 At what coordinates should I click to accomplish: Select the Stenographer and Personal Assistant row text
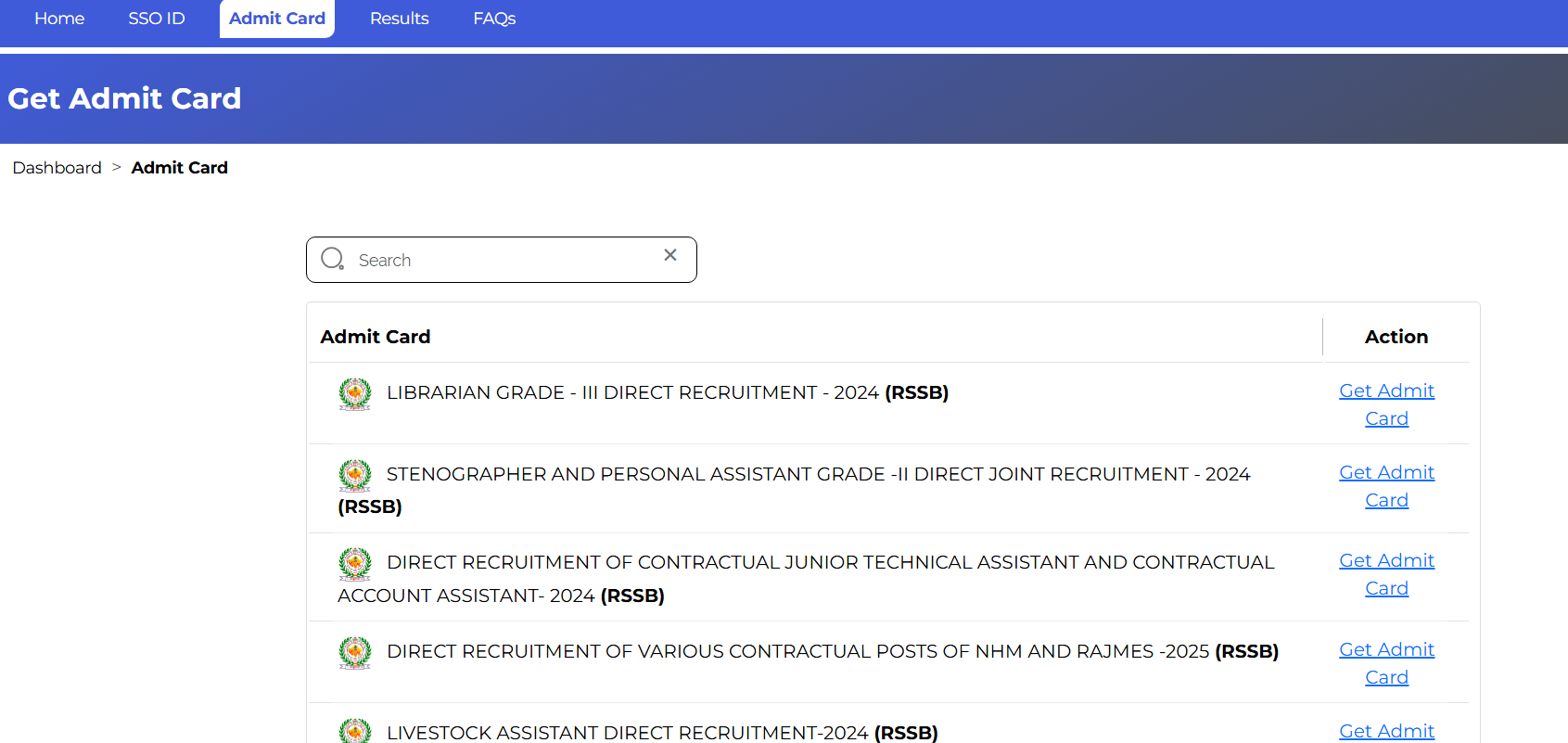795,490
